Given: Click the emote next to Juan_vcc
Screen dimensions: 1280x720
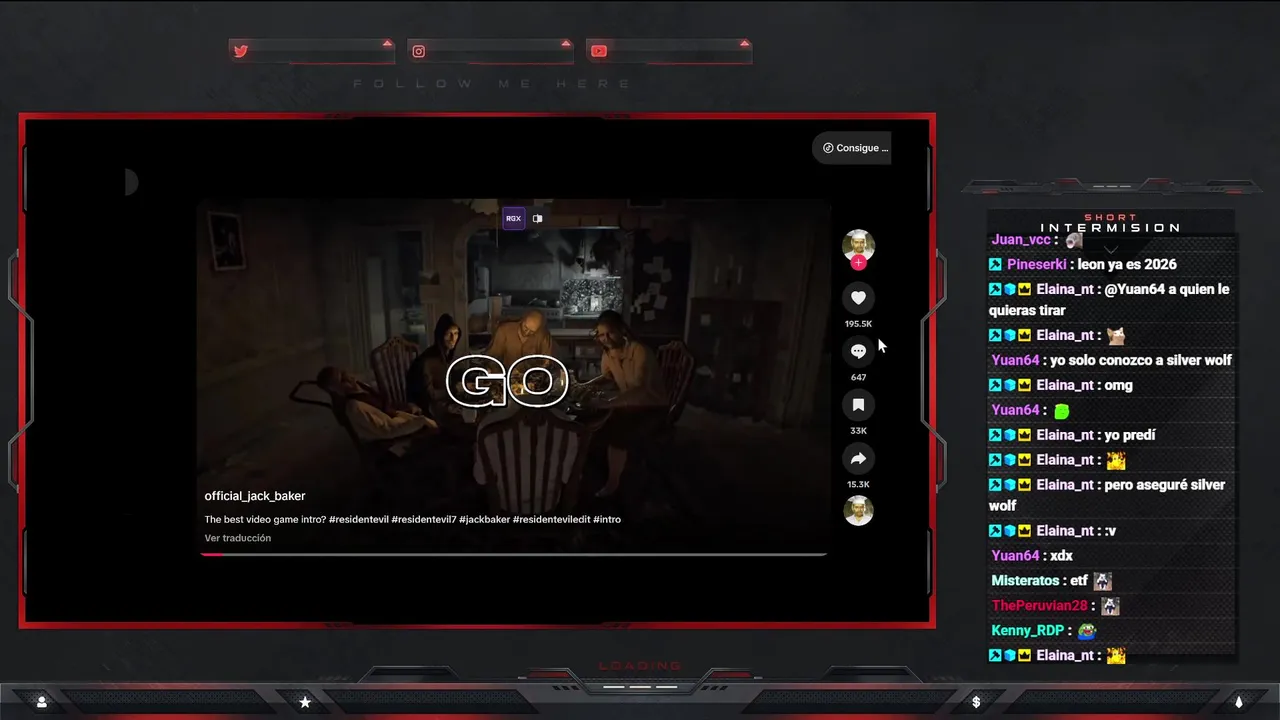Looking at the screenshot, I should [x=1074, y=240].
